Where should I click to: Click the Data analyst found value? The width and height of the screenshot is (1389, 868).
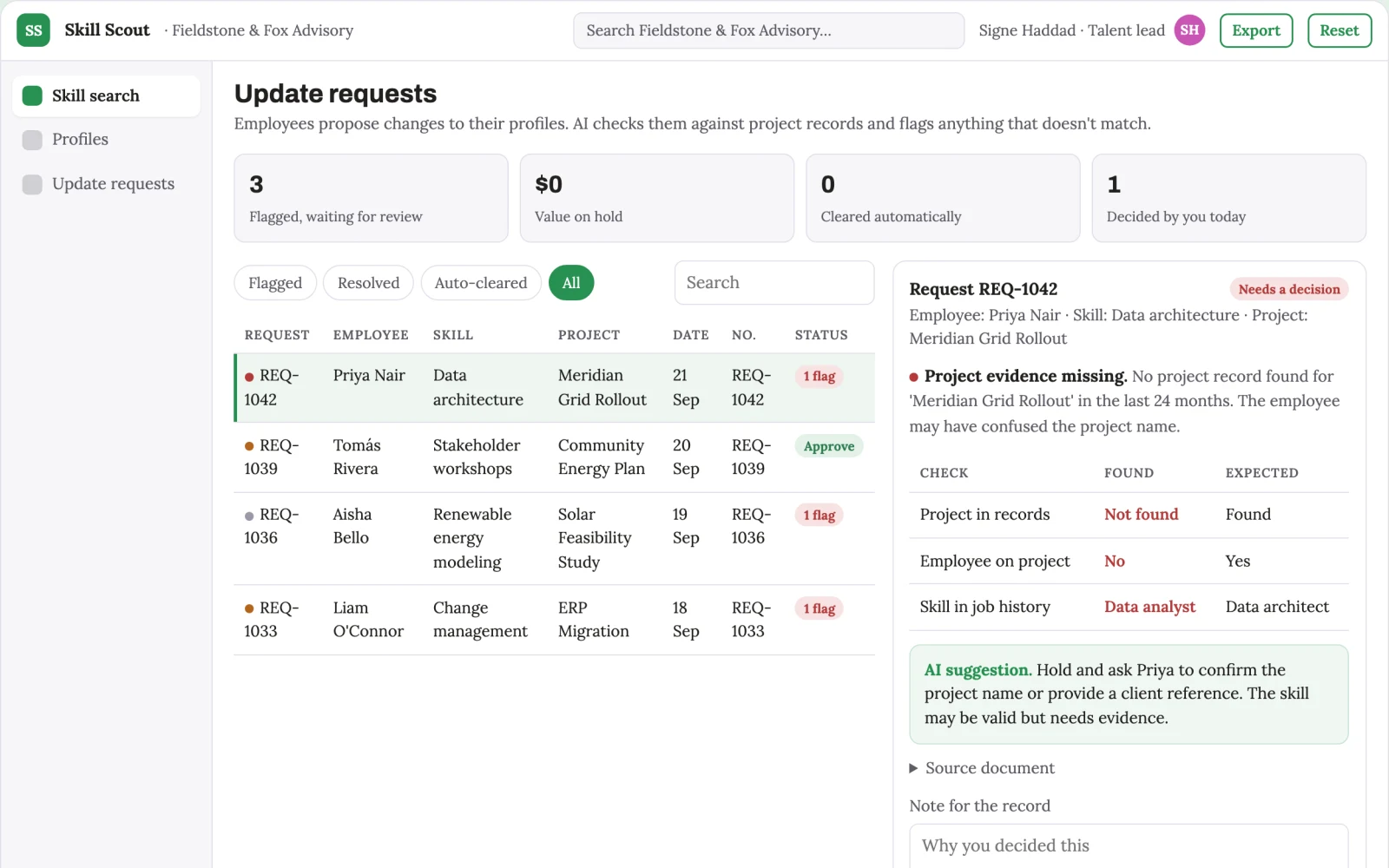coord(1149,607)
